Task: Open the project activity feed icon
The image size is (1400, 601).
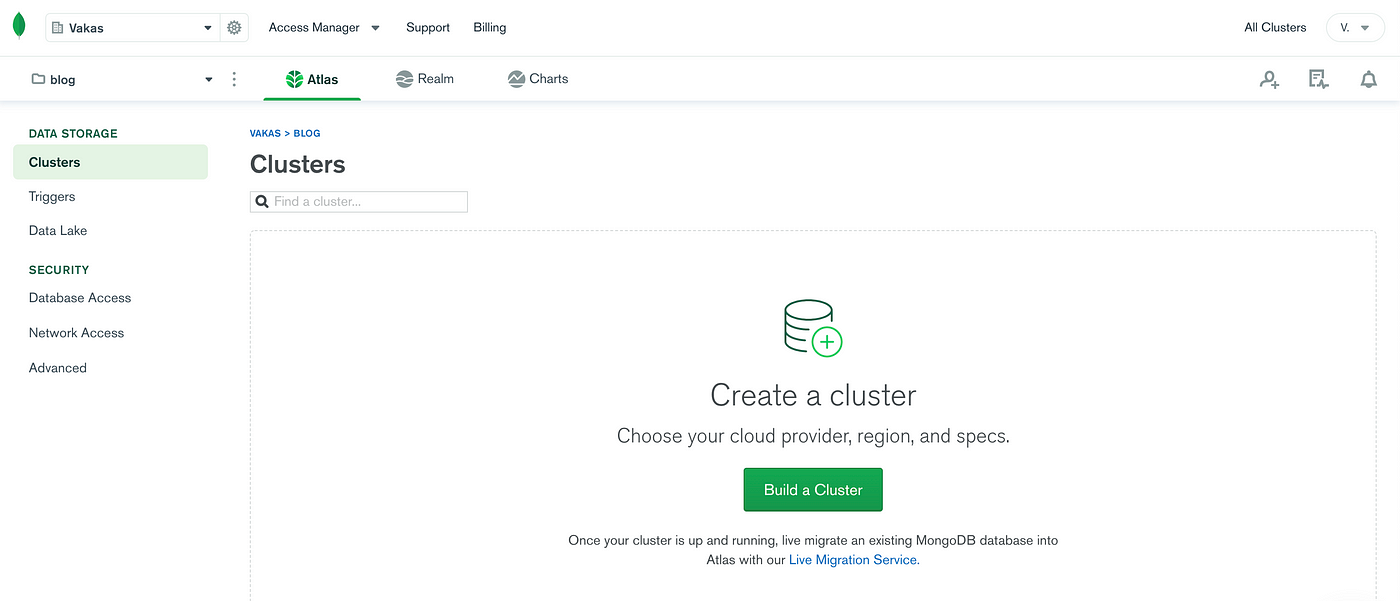Action: coord(1318,80)
